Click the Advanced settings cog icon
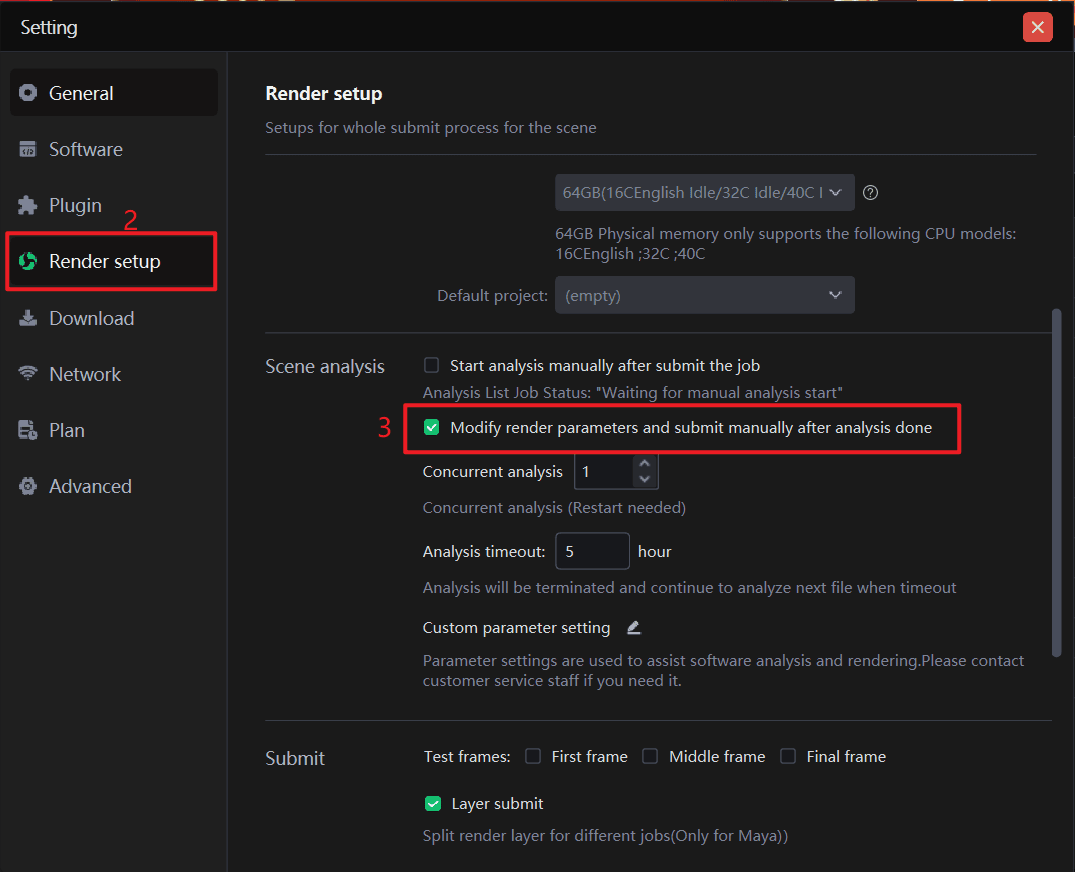The width and height of the screenshot is (1075, 872). click(28, 486)
